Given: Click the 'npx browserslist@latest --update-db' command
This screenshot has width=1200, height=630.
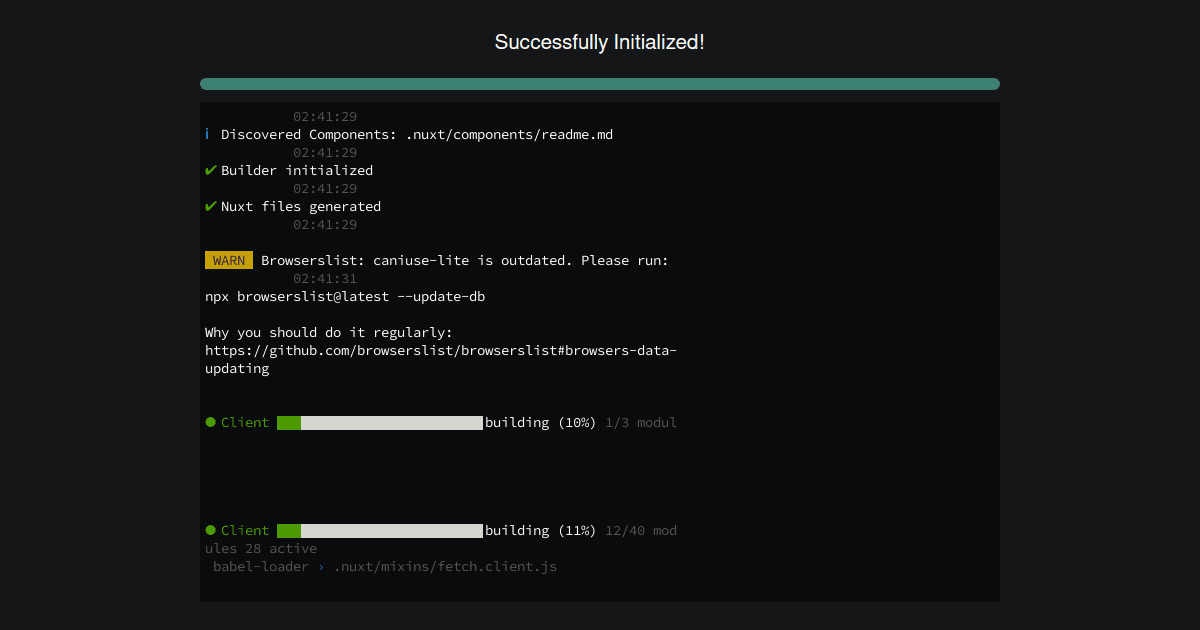Looking at the screenshot, I should click(x=345, y=297).
